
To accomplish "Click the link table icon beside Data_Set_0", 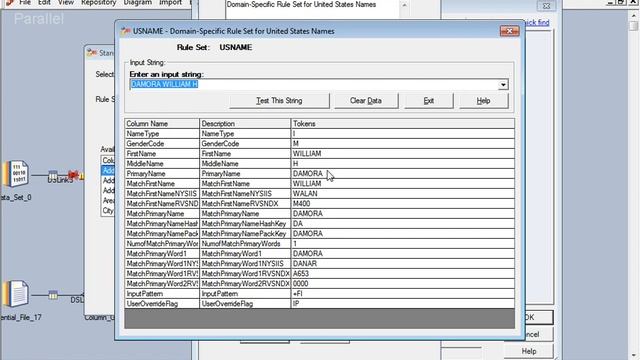I will [53, 175].
